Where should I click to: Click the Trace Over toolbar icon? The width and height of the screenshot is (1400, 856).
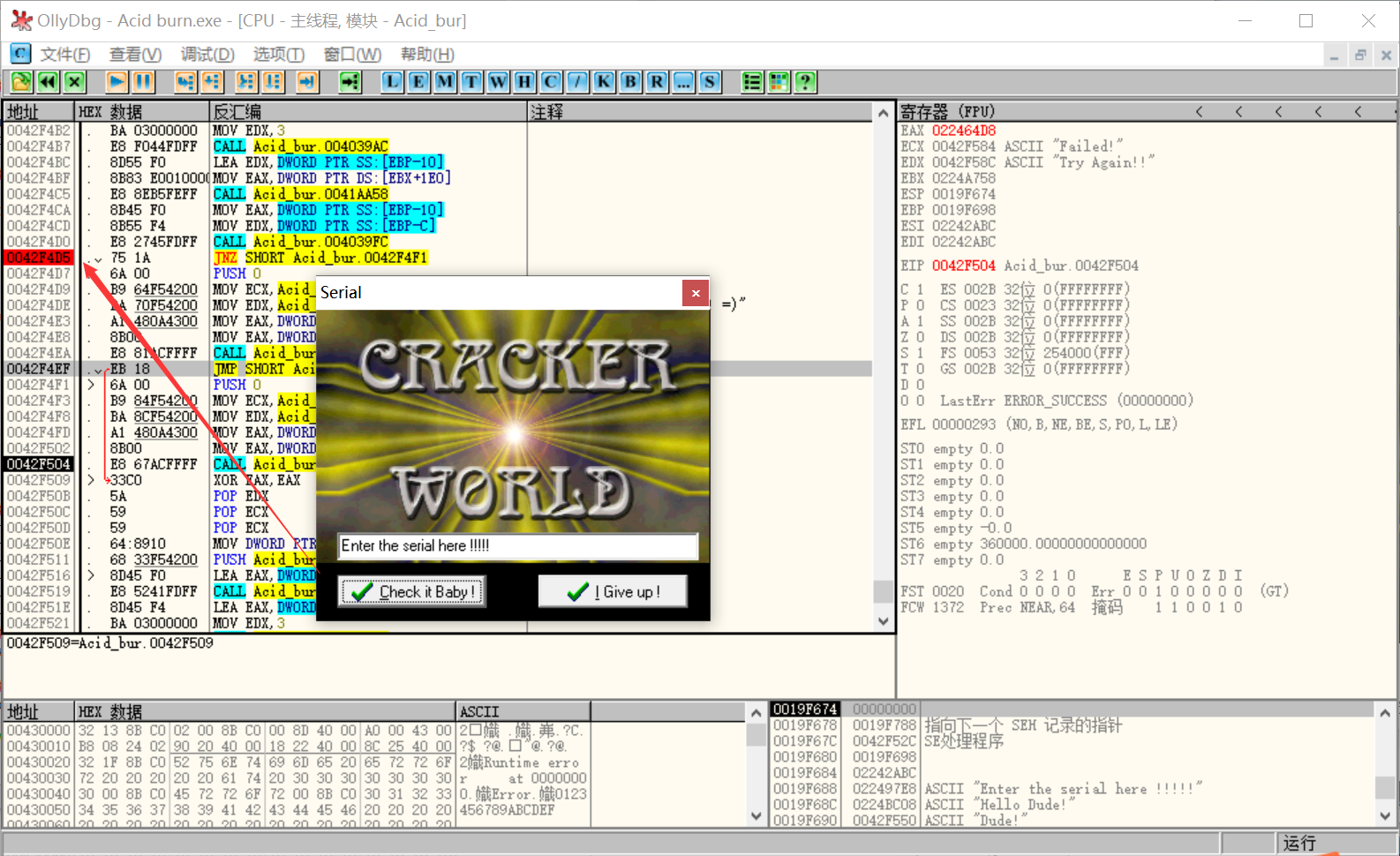click(x=273, y=82)
